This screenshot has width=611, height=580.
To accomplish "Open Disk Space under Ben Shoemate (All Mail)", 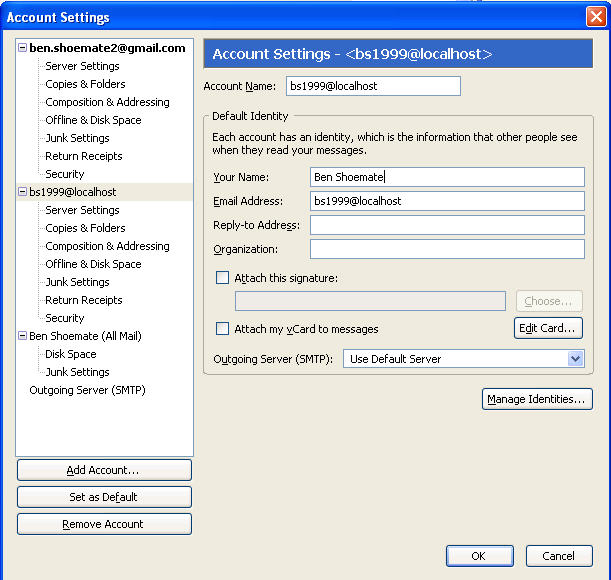I will (71, 354).
